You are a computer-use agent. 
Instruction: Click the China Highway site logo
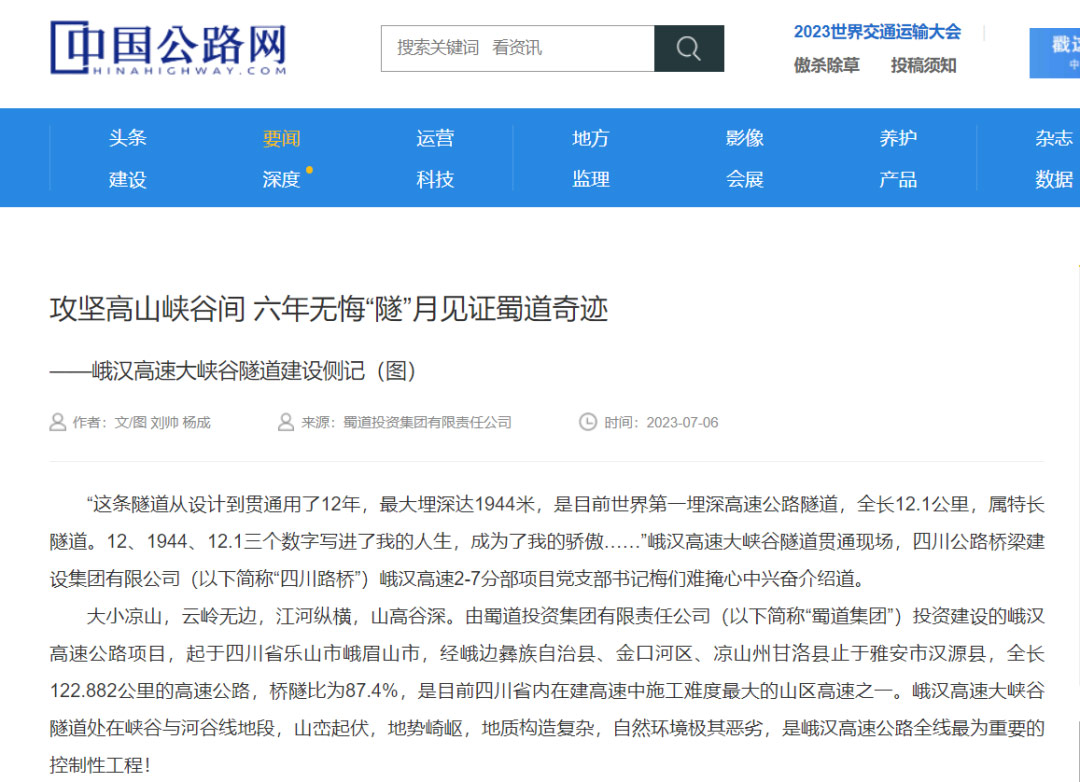pos(169,48)
